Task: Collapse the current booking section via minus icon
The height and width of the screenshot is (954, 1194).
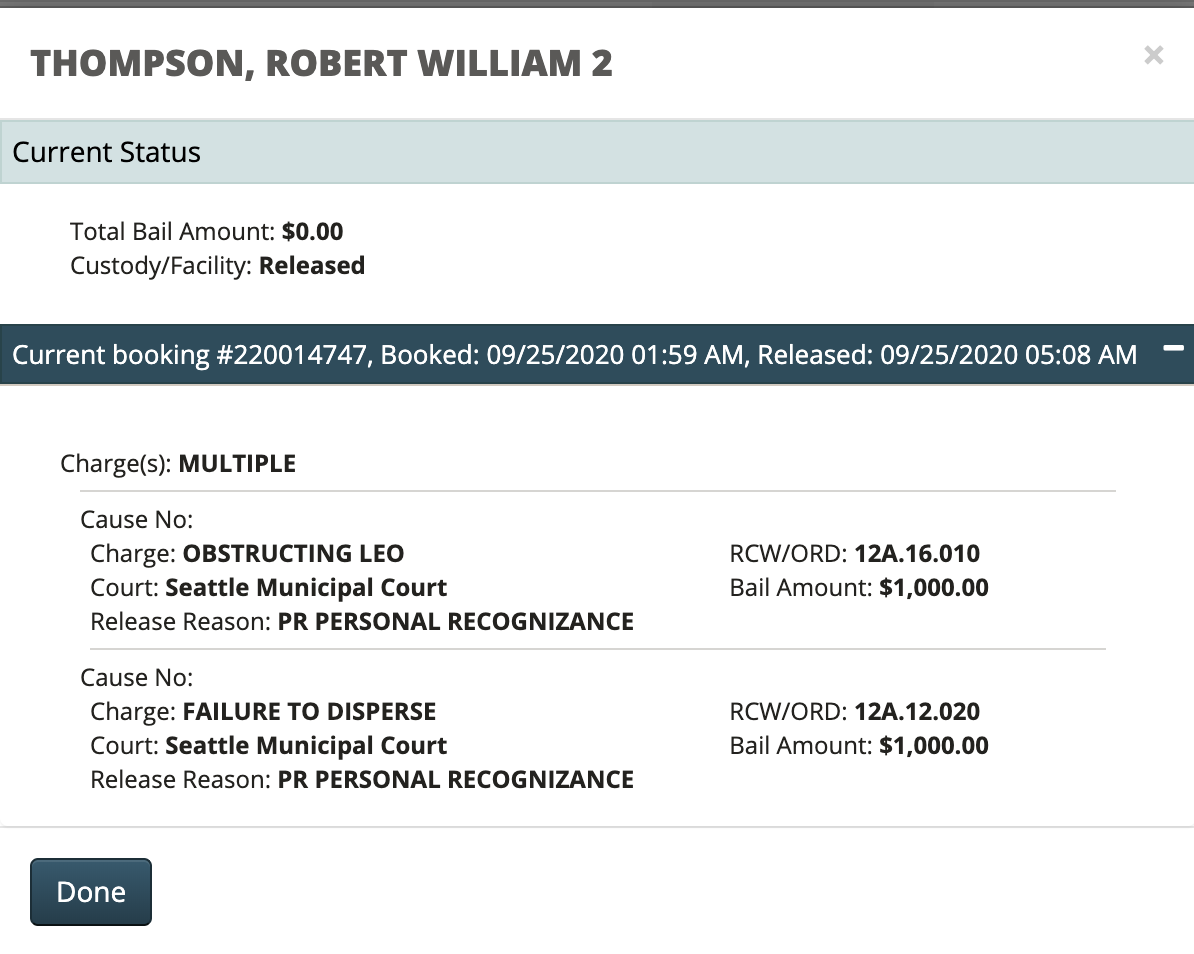Action: [x=1173, y=349]
